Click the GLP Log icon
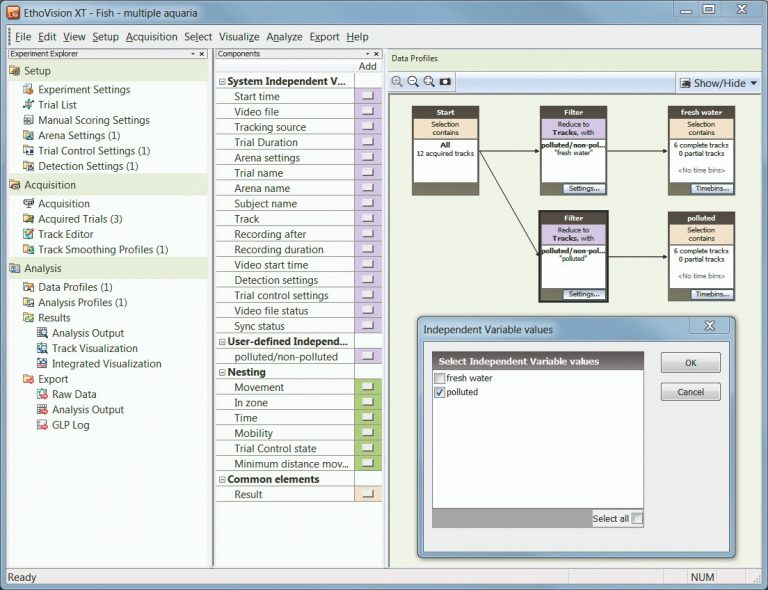 tap(42, 425)
